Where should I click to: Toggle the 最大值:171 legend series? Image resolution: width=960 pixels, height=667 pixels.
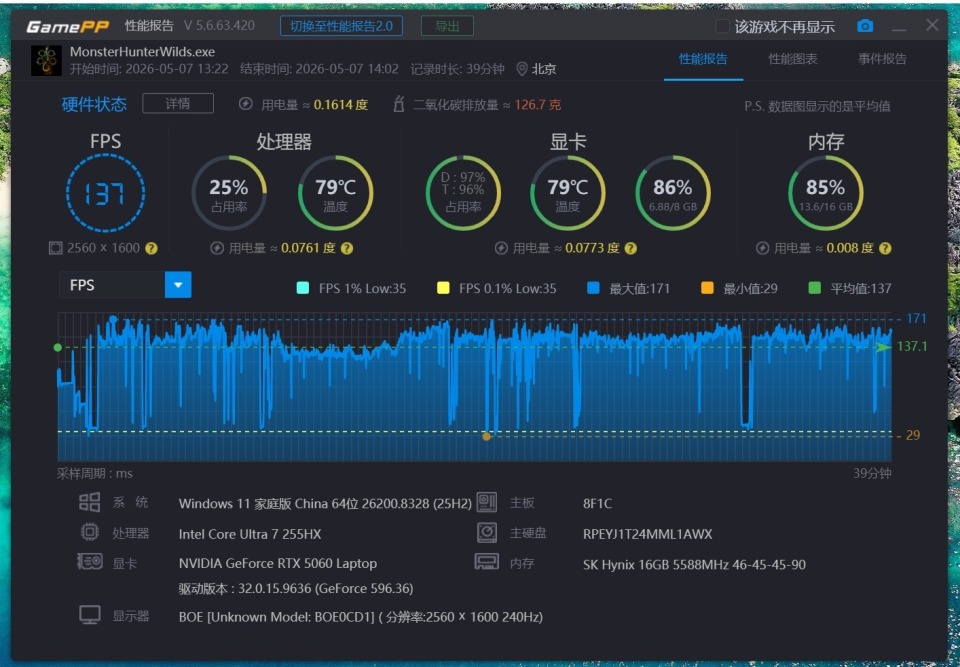(629, 288)
